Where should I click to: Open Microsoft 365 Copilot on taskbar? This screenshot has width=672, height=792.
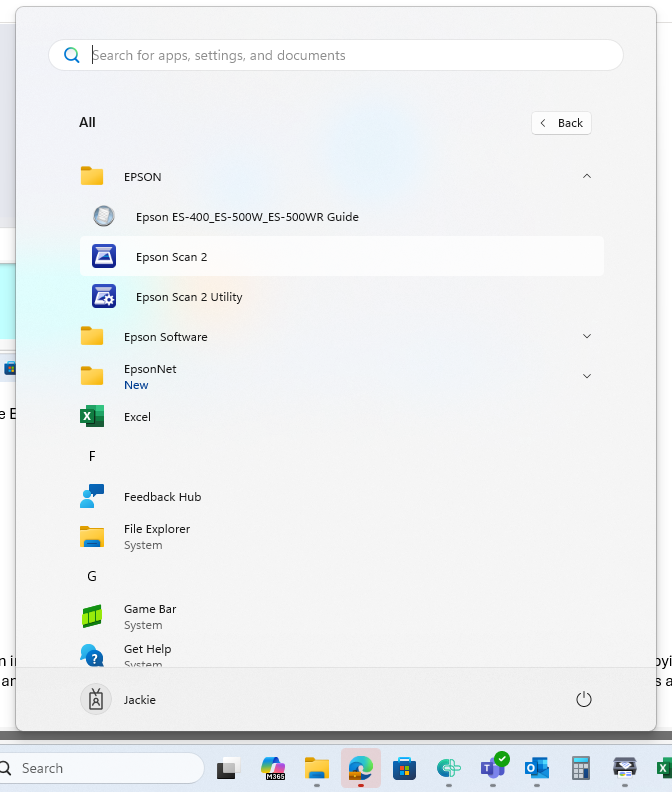[273, 768]
